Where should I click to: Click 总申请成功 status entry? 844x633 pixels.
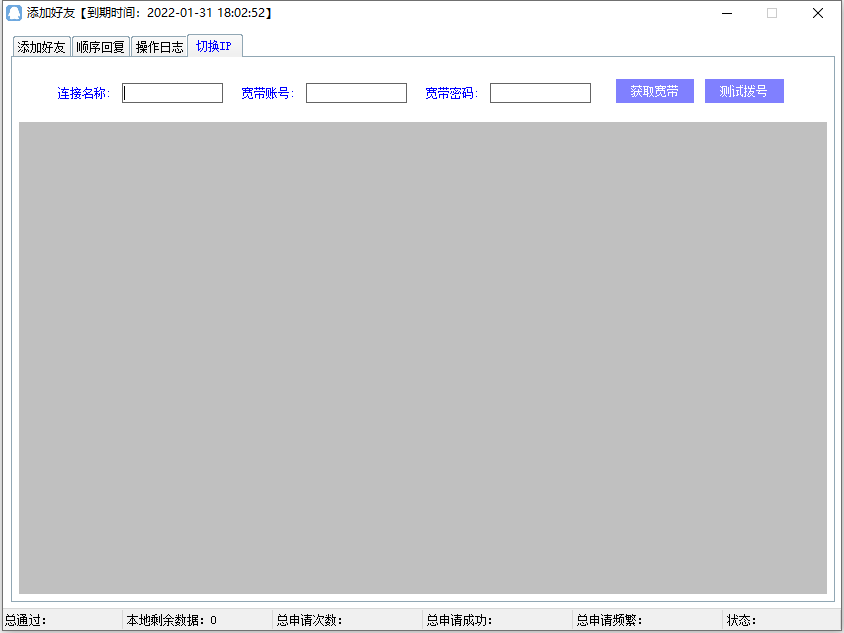tap(459, 620)
